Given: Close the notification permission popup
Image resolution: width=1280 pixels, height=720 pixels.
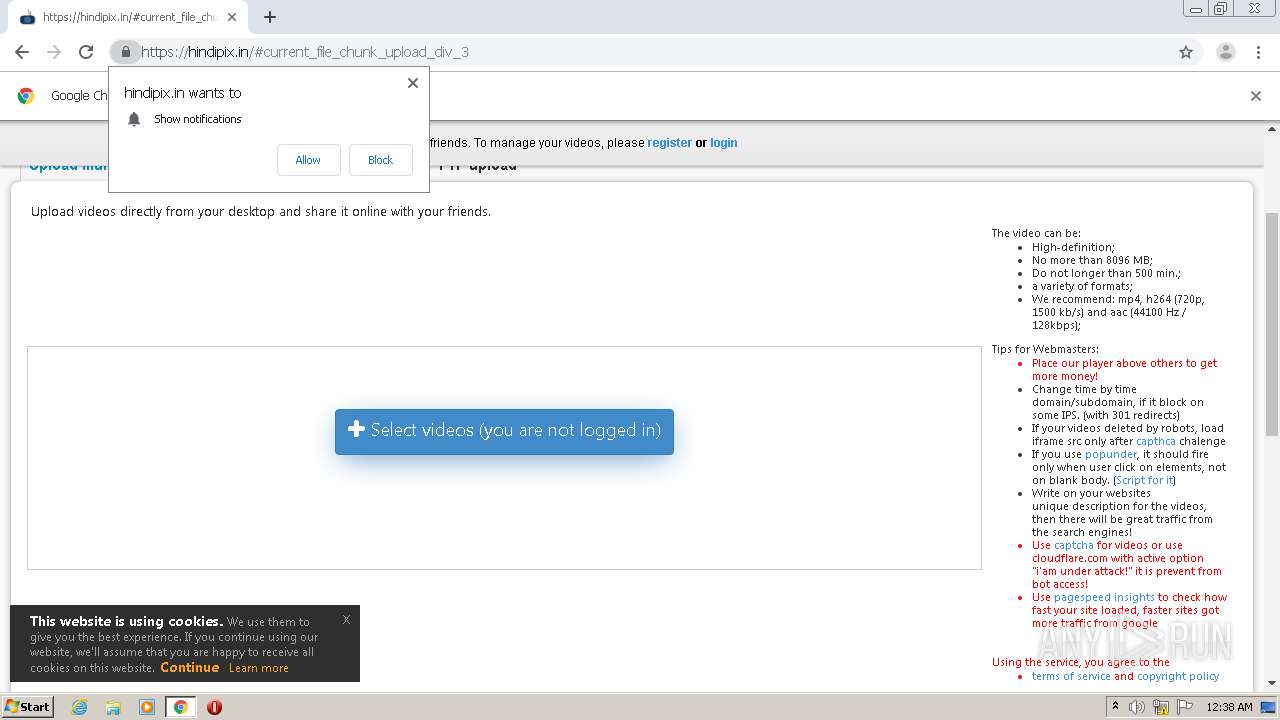Looking at the screenshot, I should point(413,83).
